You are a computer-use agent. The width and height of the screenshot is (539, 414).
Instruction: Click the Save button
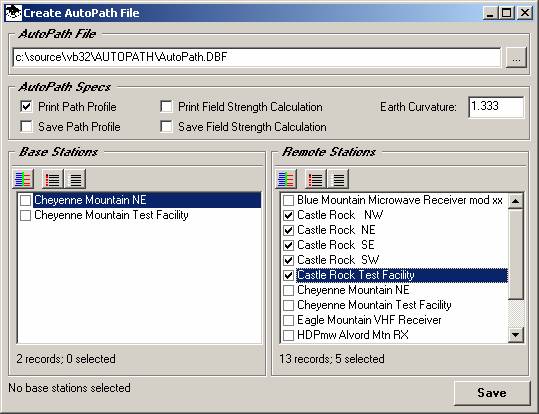click(x=492, y=393)
